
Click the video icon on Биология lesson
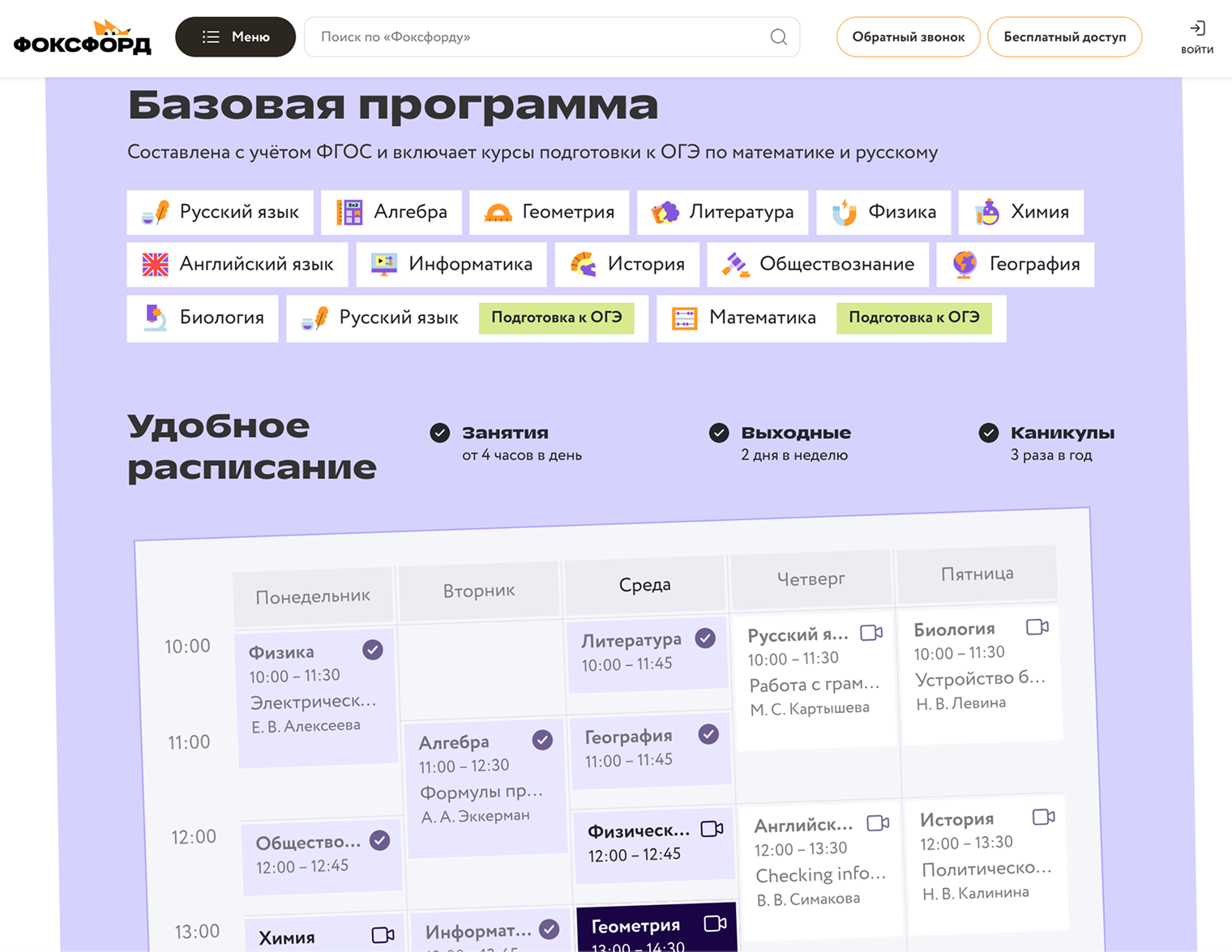coord(1037,627)
